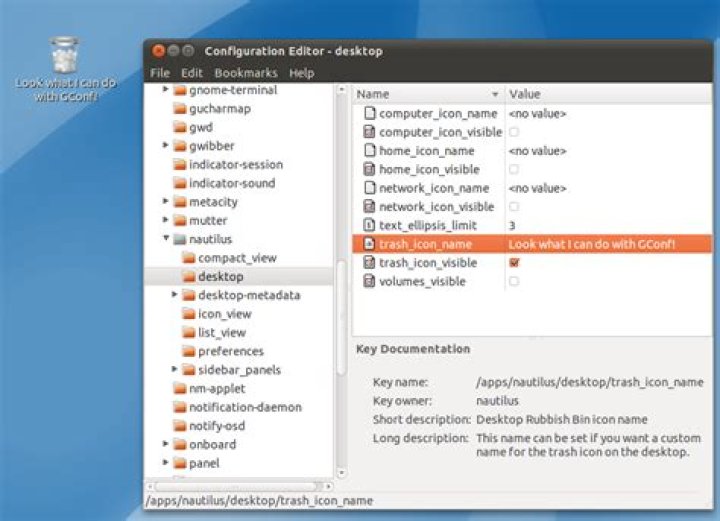Click the text_ellipsis_limit value 3
Viewport: 720px width, 521px height.
click(x=512, y=225)
